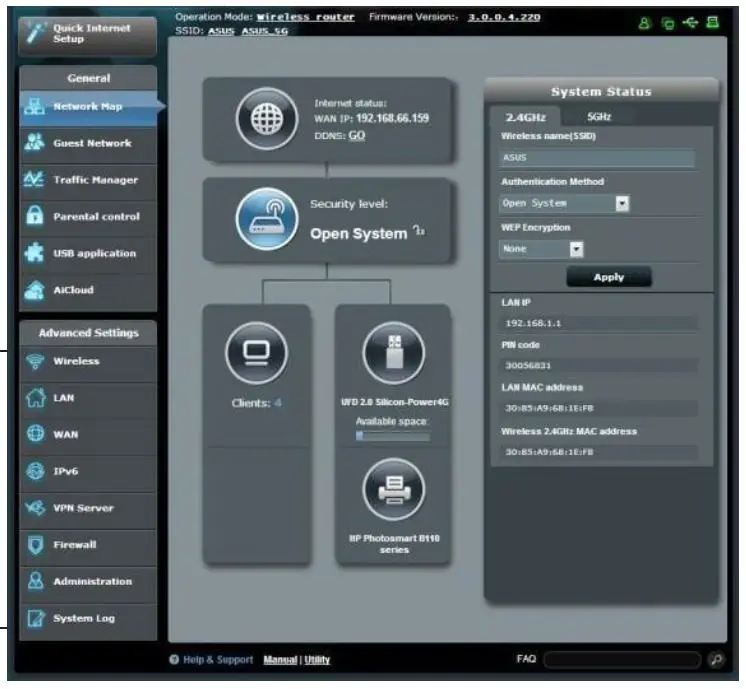Click the Administration user icon

(36, 581)
